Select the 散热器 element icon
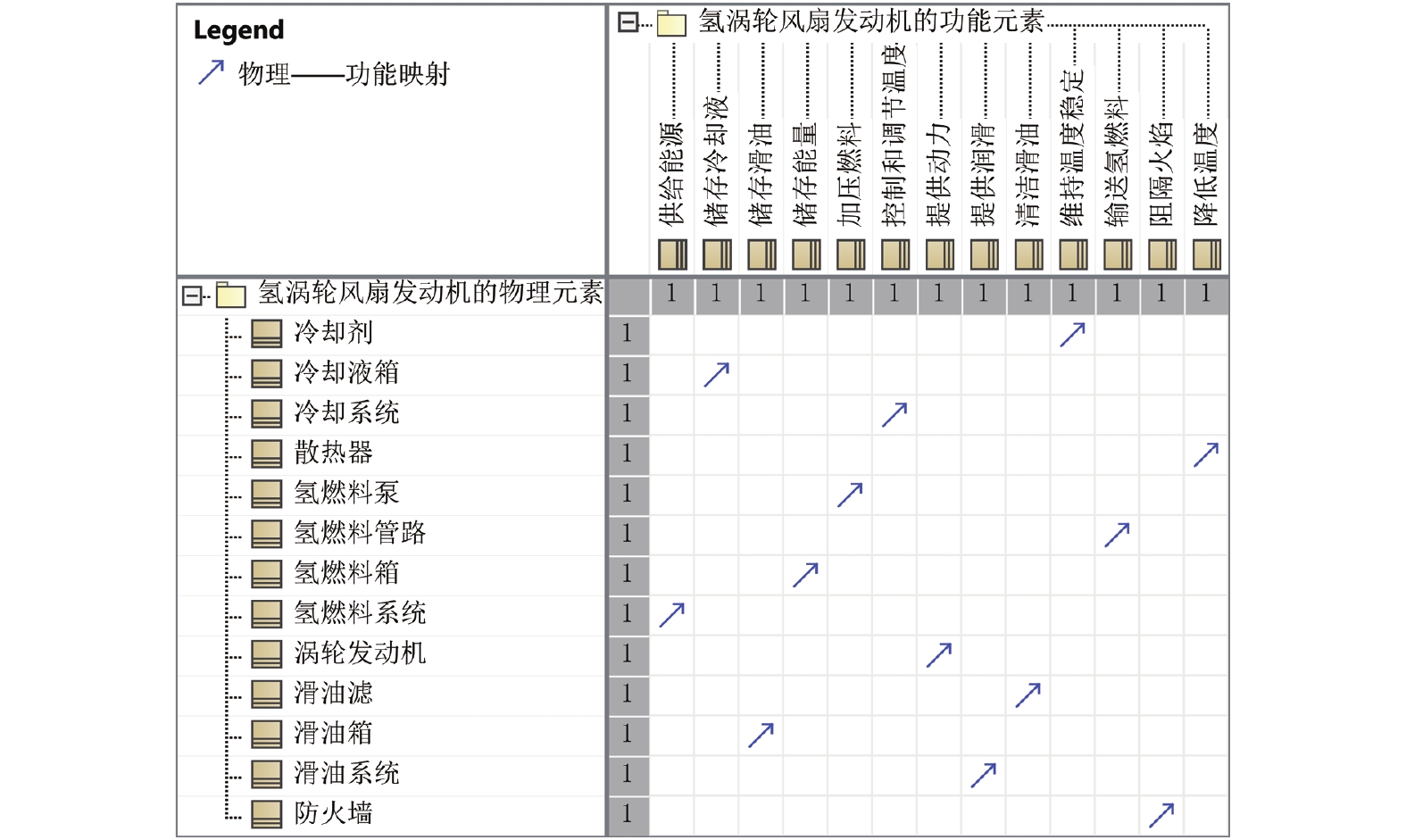1406x840 pixels. pyautogui.click(x=266, y=453)
